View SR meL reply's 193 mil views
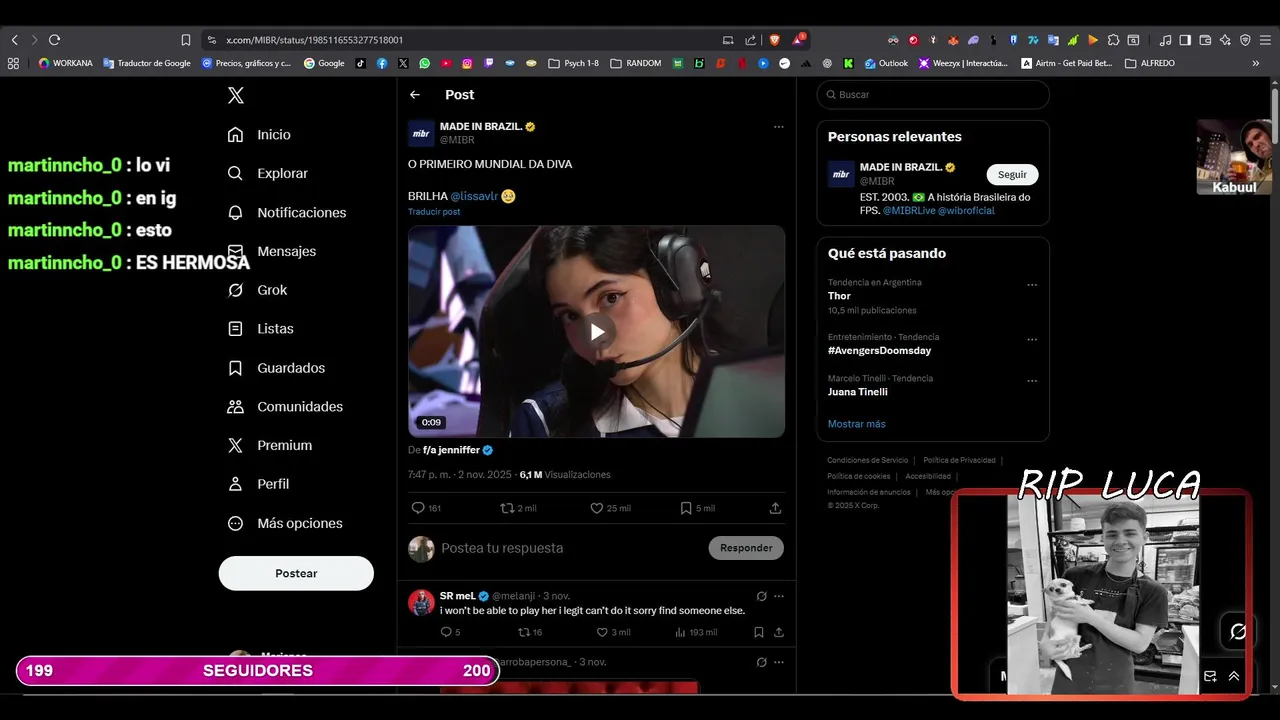1280x720 pixels. 696,632
